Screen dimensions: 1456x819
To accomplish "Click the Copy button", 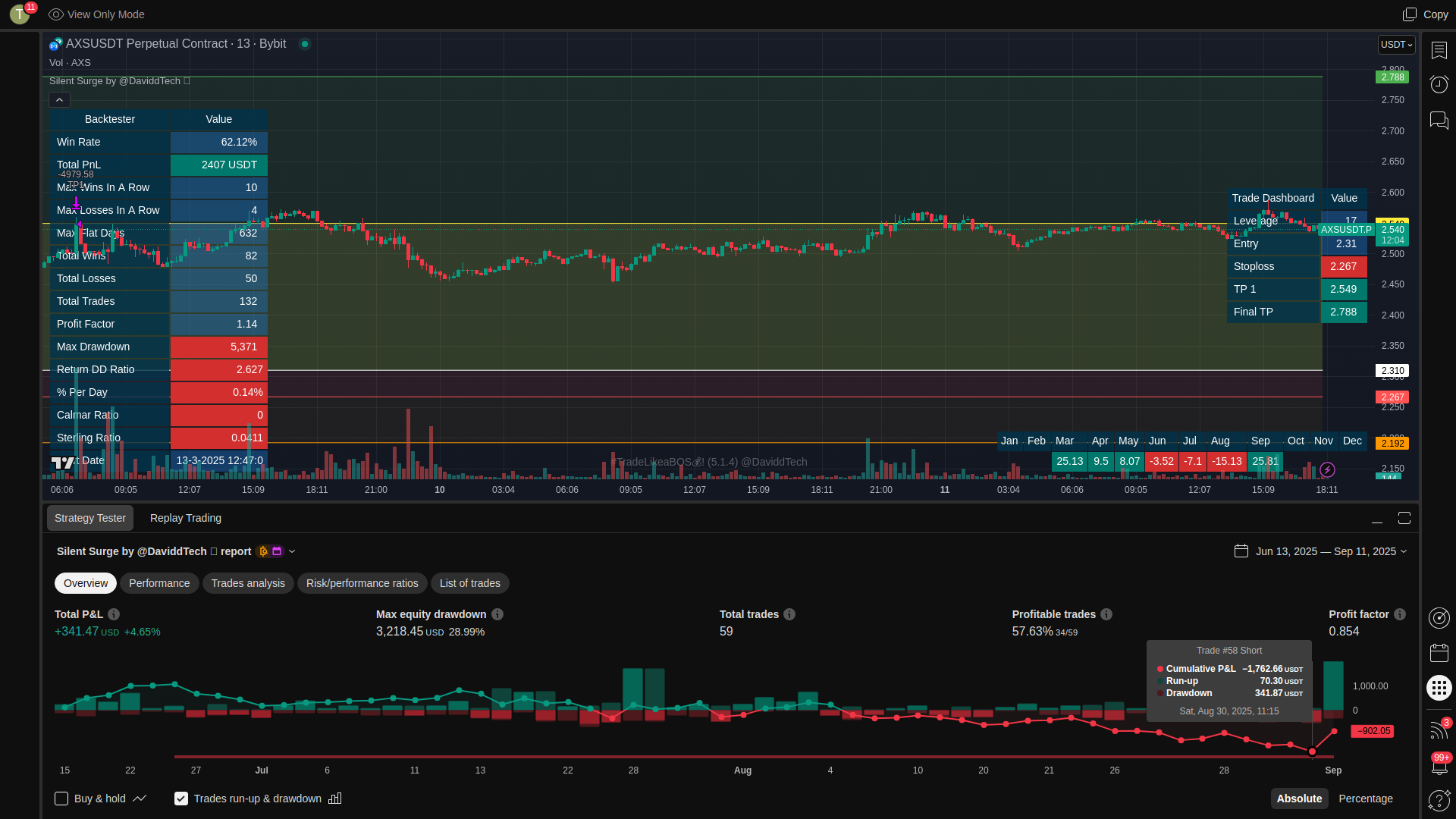I will pos(1426,14).
